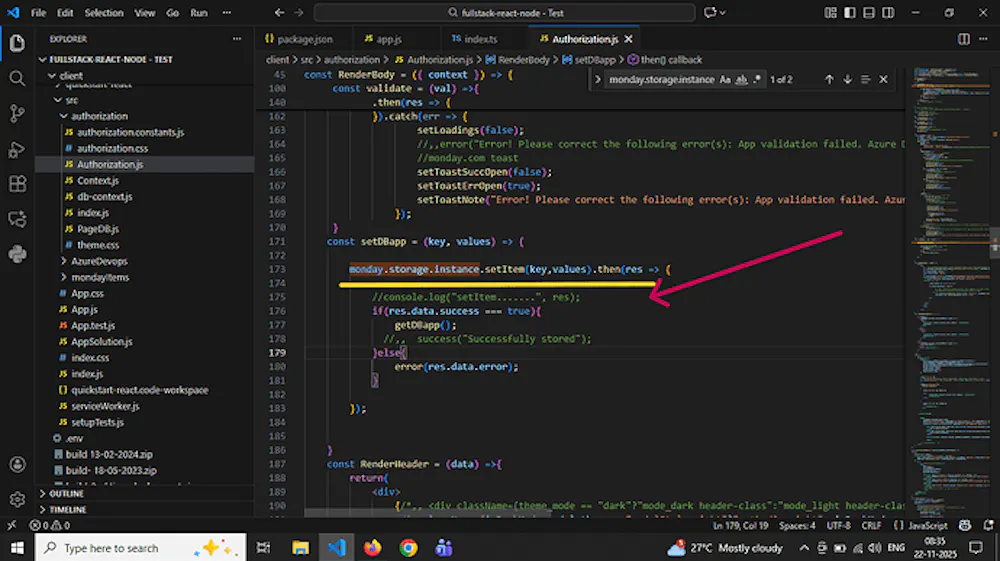
Task: Expand the OUTLINE section
Action: tap(67, 493)
